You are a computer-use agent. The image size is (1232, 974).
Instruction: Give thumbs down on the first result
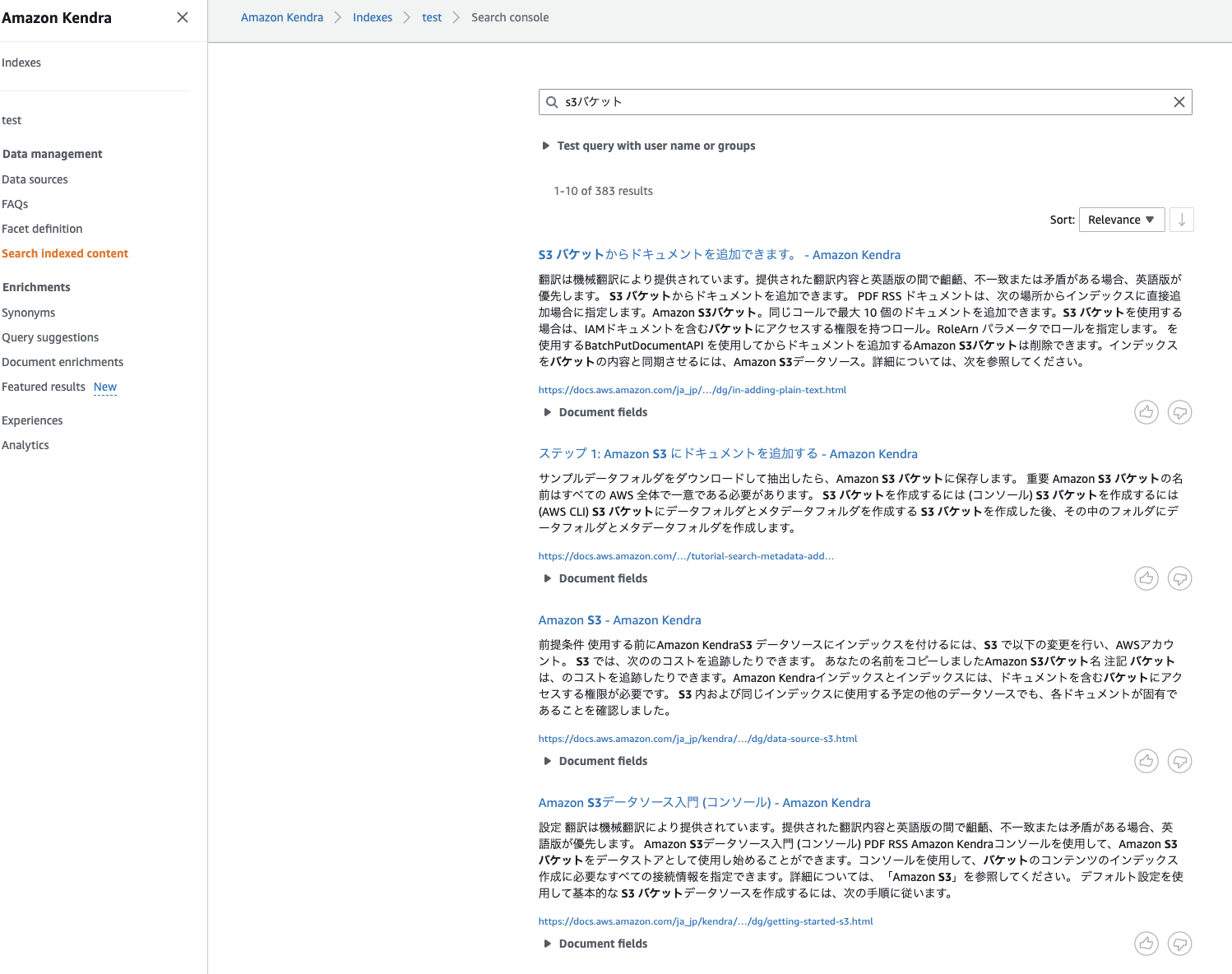tap(1179, 412)
